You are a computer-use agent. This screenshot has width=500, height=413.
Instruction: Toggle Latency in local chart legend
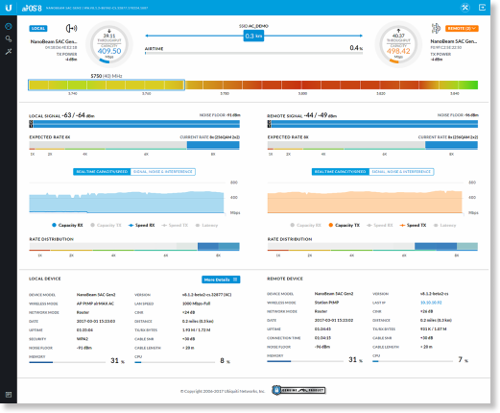tap(207, 225)
